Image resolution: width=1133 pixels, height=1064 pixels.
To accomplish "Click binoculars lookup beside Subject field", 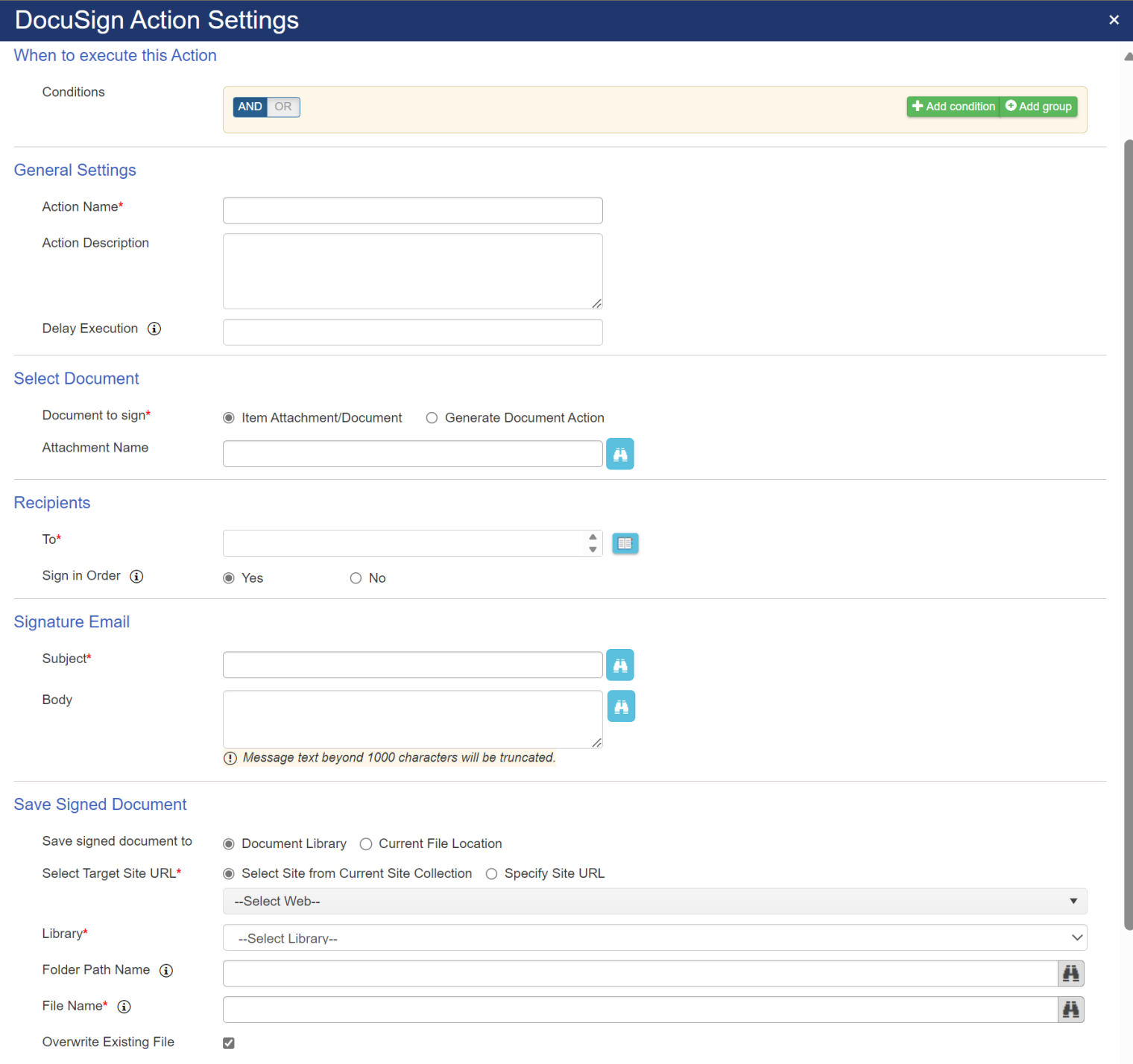I will click(619, 665).
